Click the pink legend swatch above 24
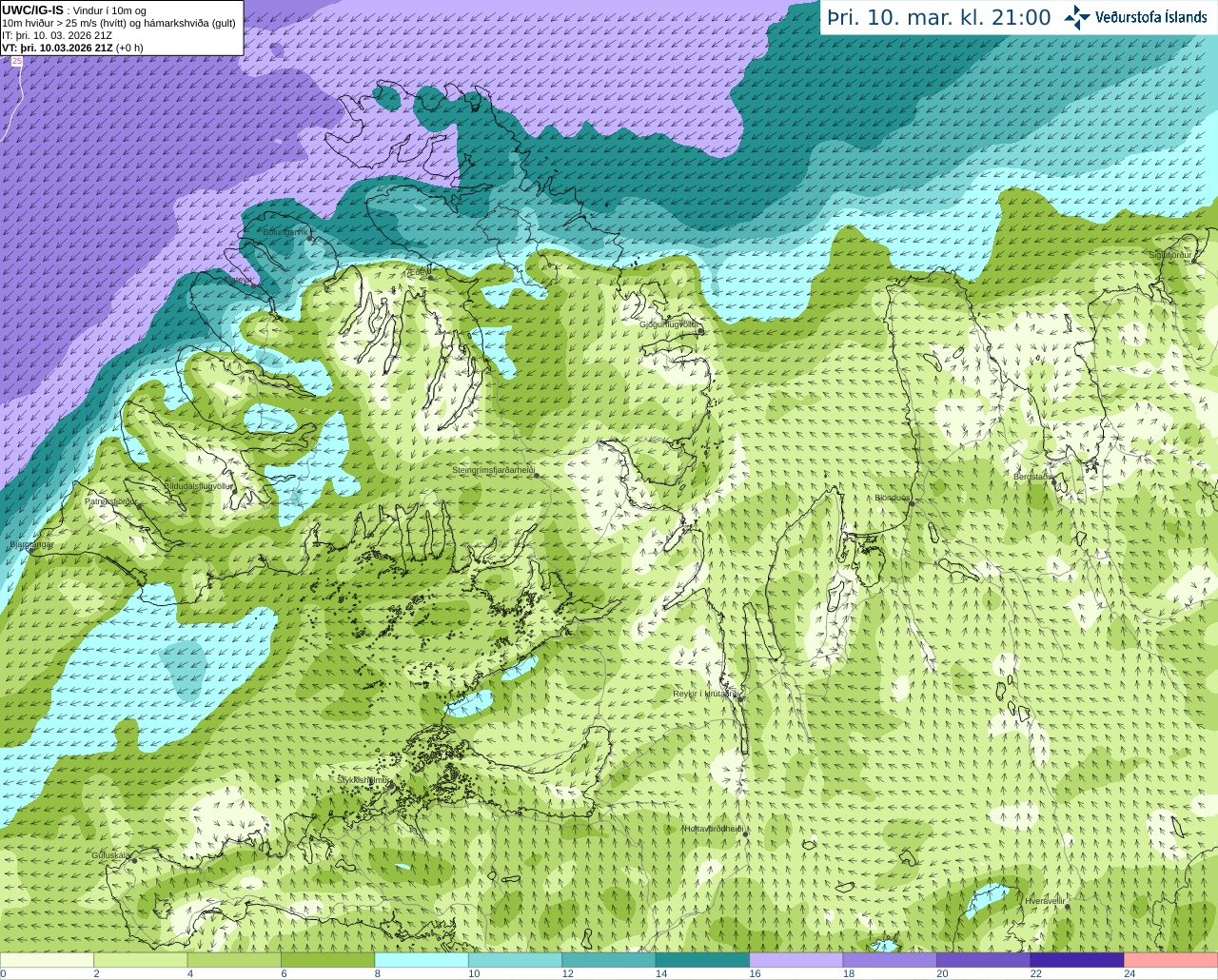 pos(1170,960)
